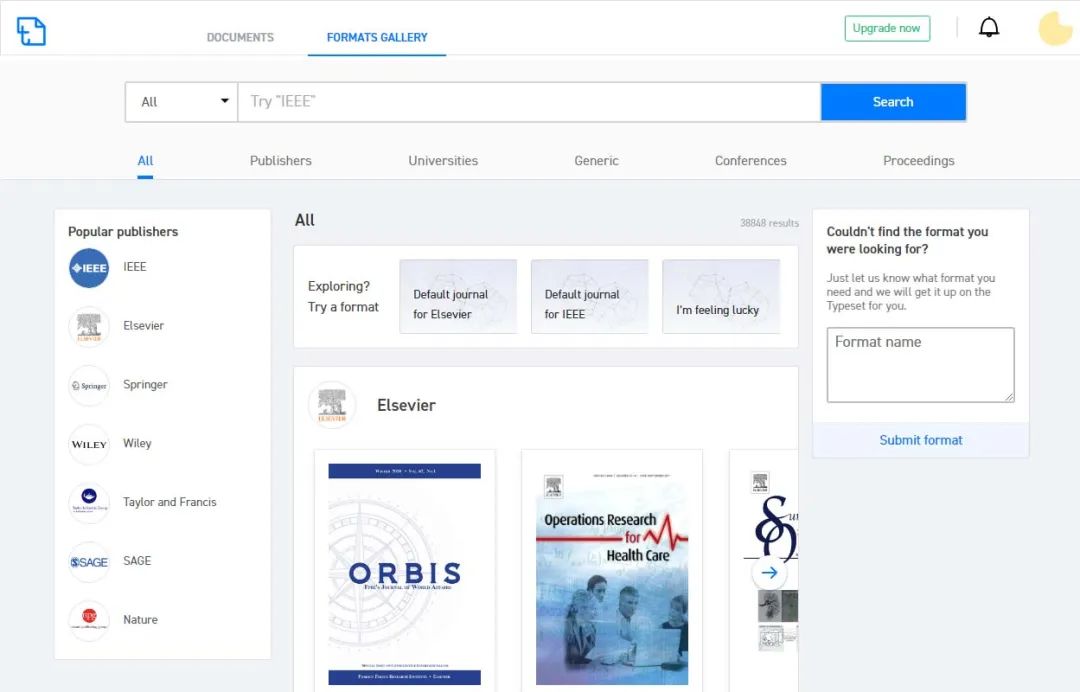The image size is (1080, 692).
Task: Open the All category dropdown
Action: click(x=182, y=102)
